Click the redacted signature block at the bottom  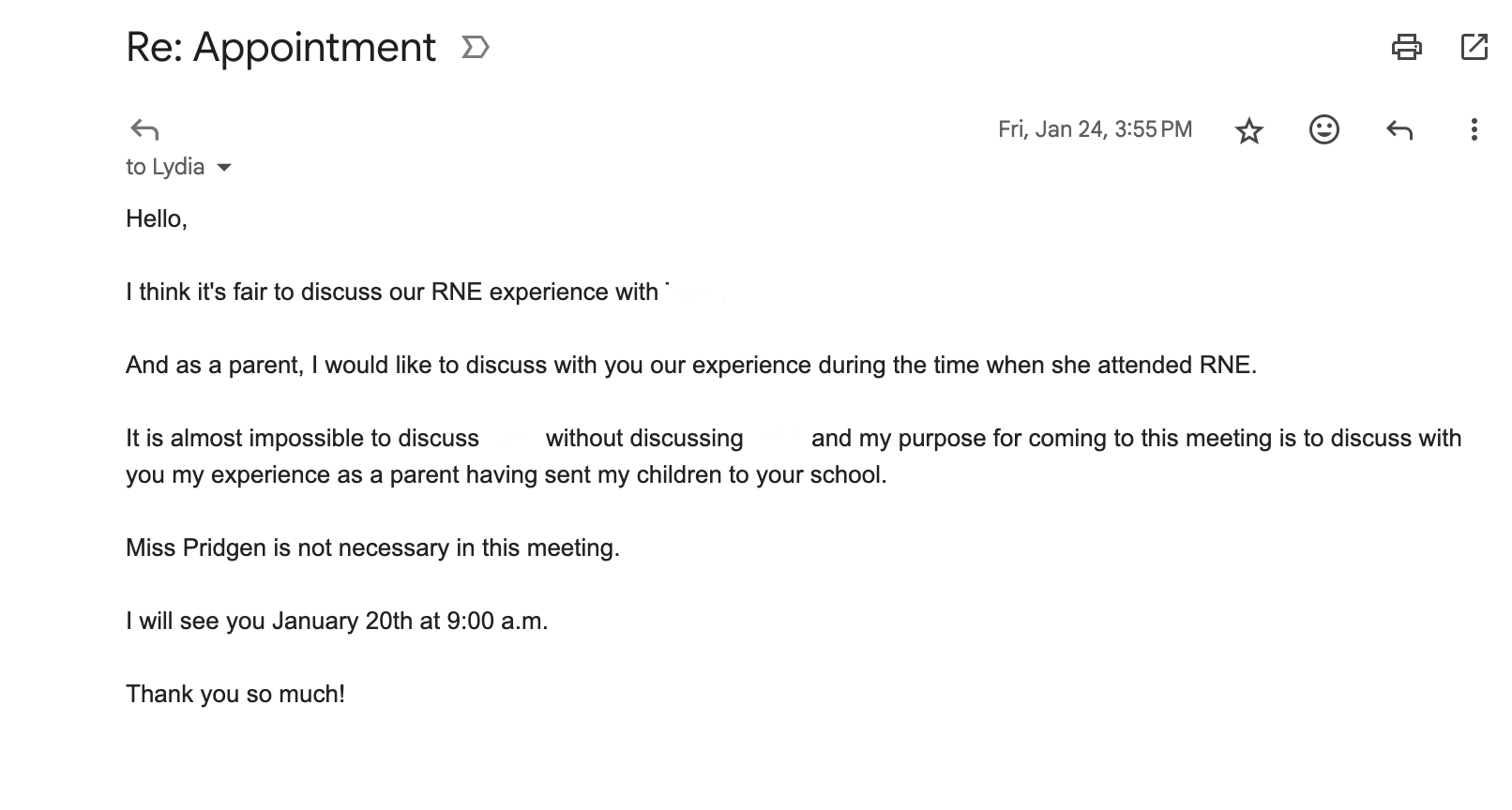tap(171, 774)
